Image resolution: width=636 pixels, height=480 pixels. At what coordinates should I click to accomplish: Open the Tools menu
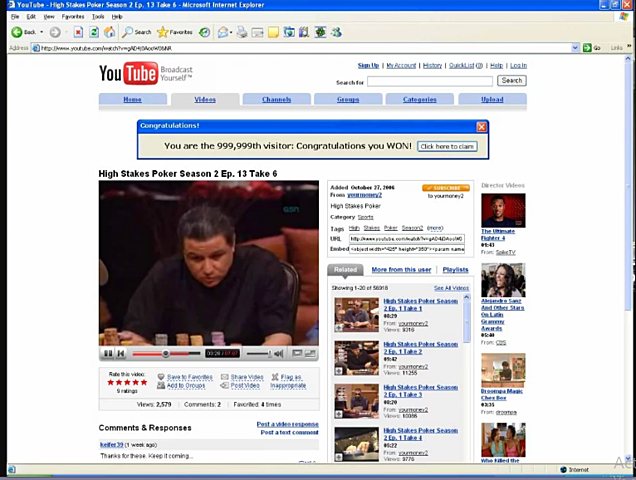pyautogui.click(x=98, y=17)
